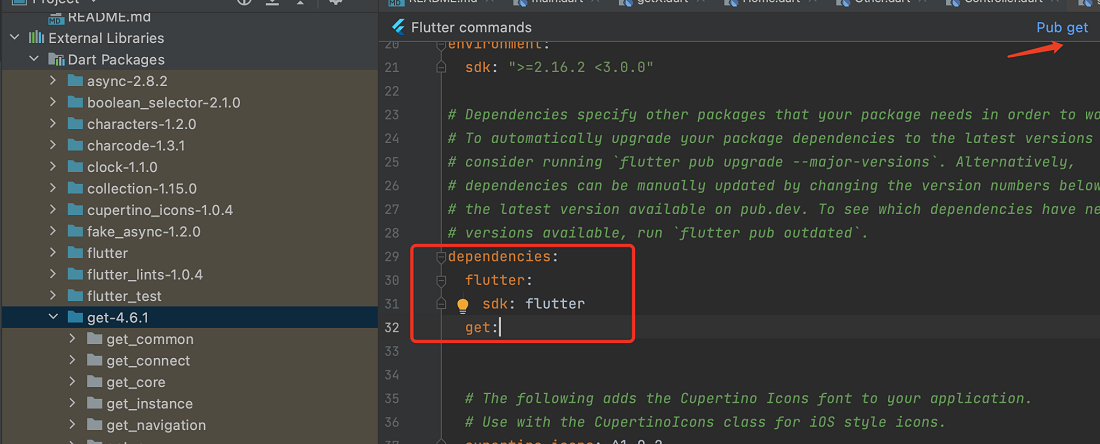This screenshot has width=1100, height=444.
Task: Fold the flutter block at line 30
Action: 441,280
